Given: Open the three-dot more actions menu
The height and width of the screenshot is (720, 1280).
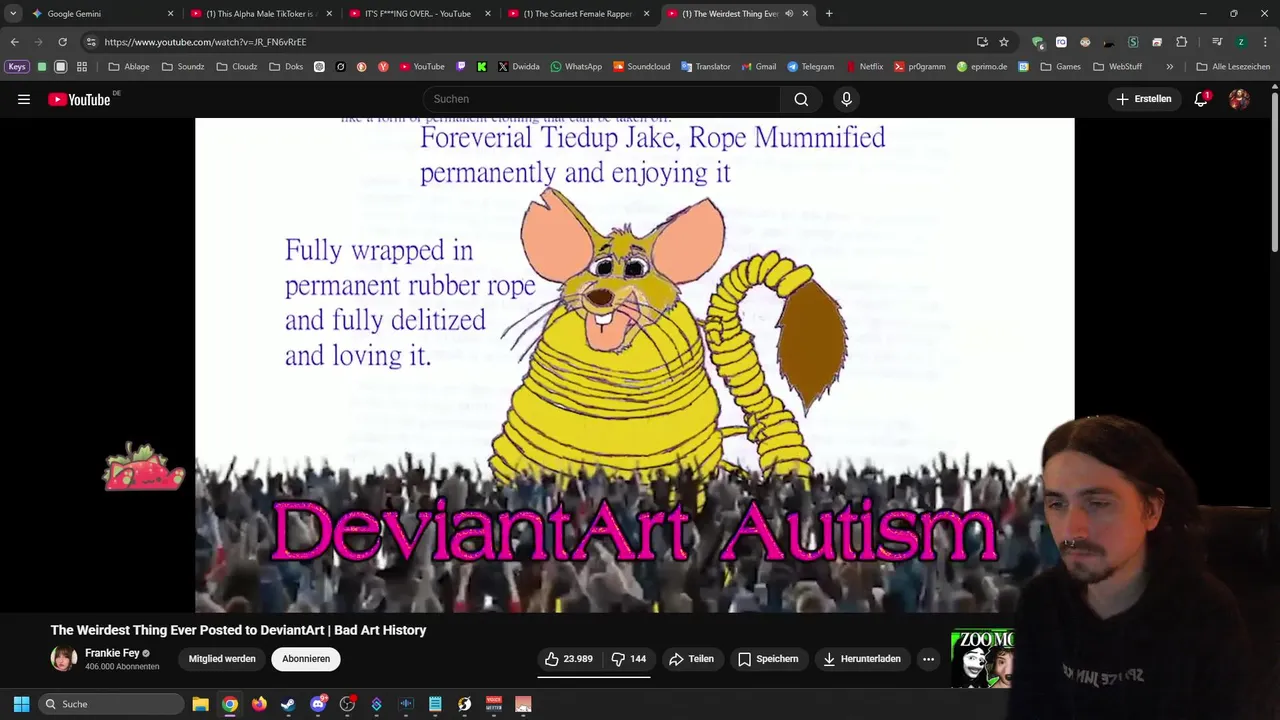Looking at the screenshot, I should tap(928, 659).
